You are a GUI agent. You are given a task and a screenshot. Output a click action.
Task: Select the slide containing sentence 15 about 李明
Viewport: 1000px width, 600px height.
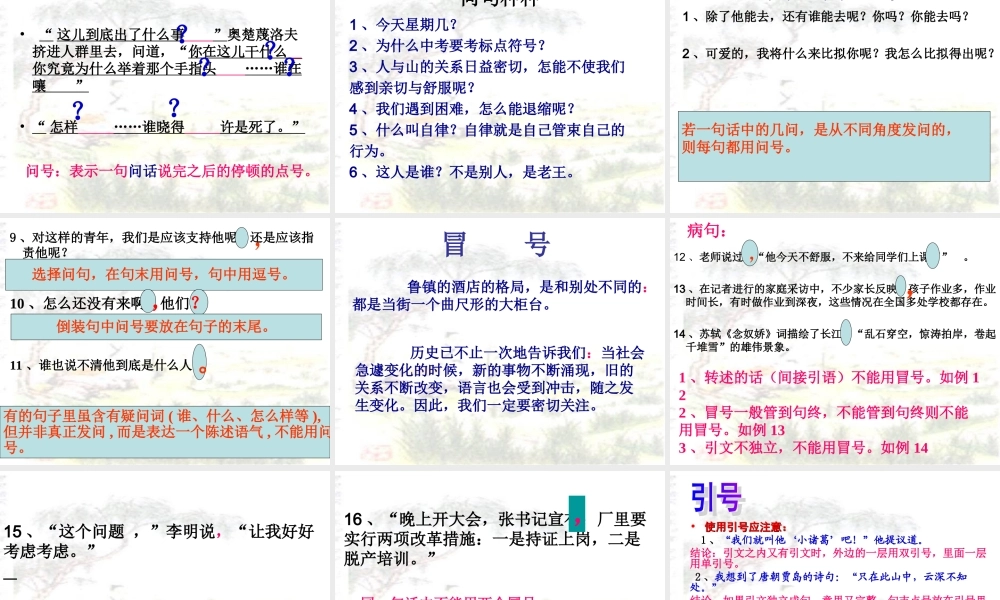[x=165, y=536]
